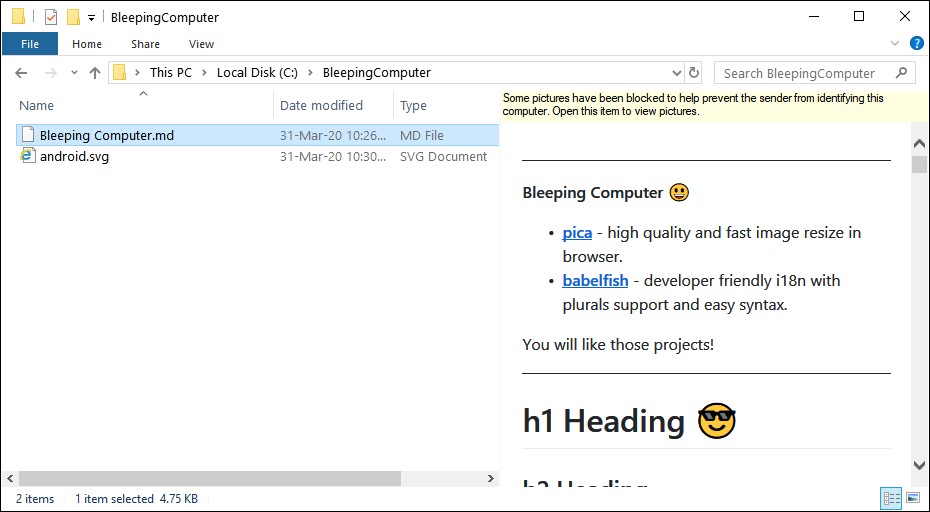Click the MD File type cell
The height and width of the screenshot is (512, 930).
click(422, 135)
